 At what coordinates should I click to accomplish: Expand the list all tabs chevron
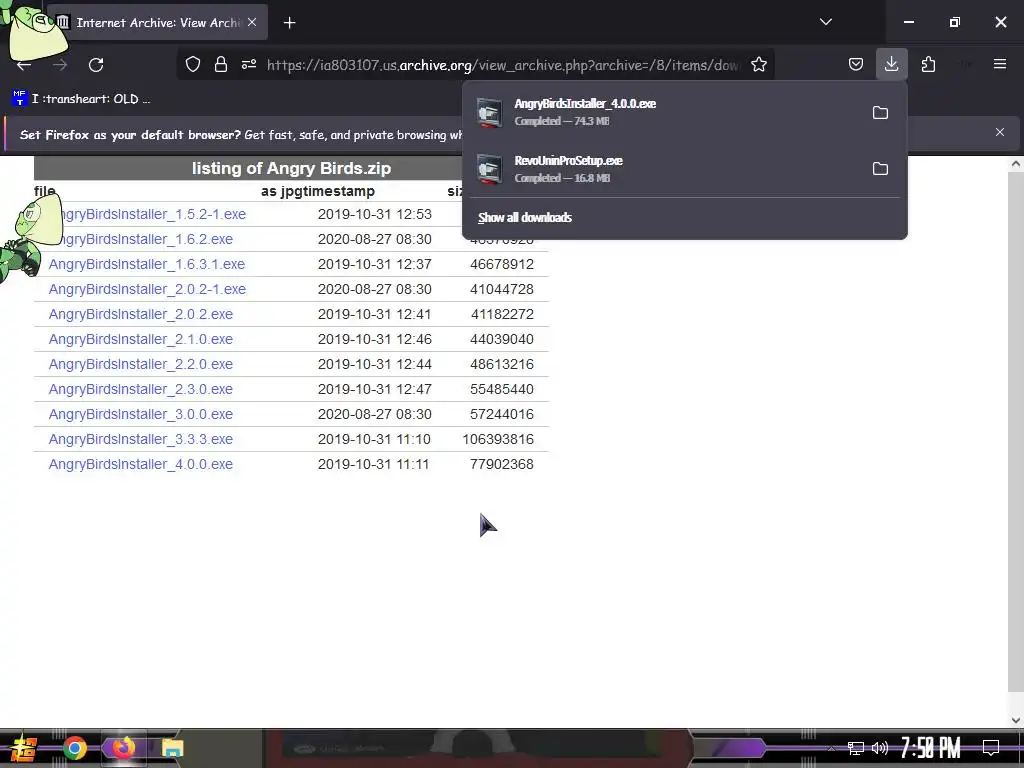825,22
